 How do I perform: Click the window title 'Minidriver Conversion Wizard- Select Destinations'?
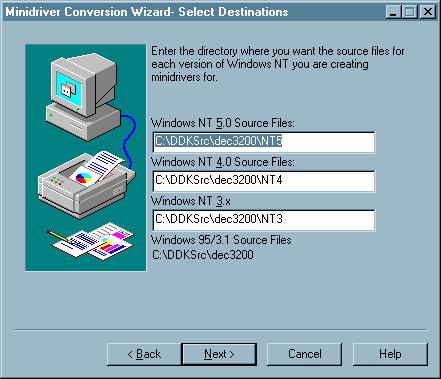(147, 12)
